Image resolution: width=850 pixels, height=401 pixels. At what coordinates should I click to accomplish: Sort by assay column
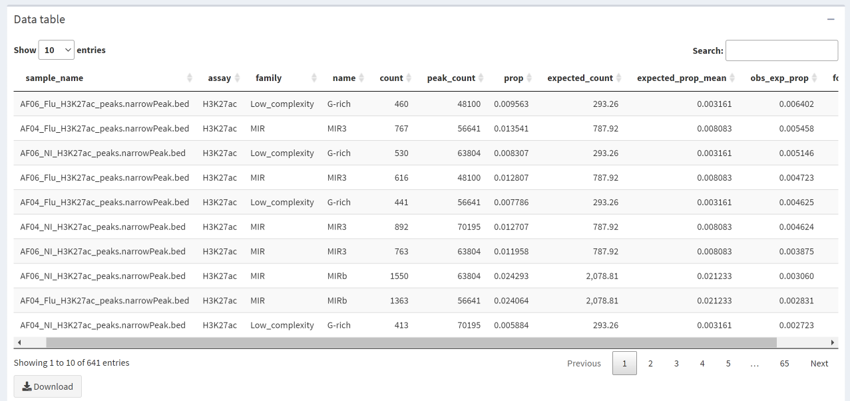pyautogui.click(x=220, y=78)
